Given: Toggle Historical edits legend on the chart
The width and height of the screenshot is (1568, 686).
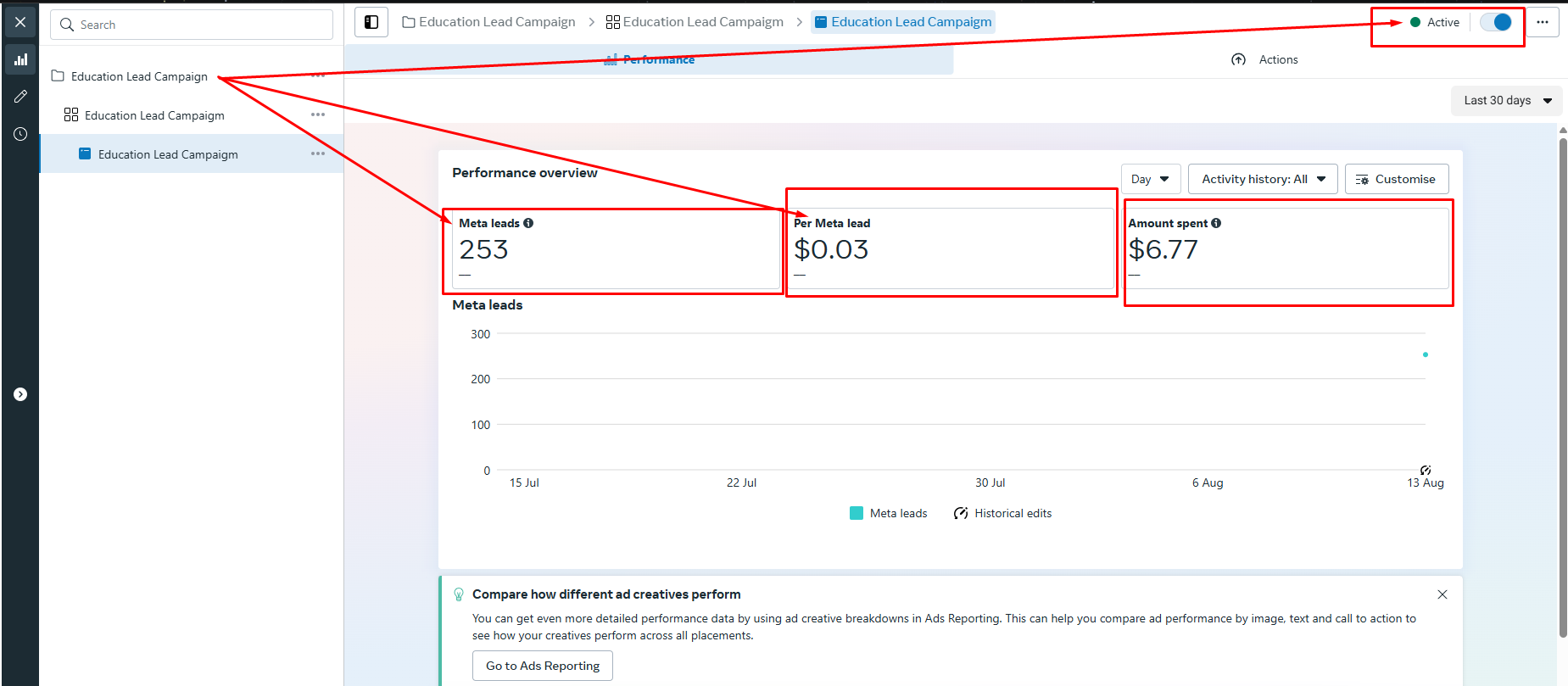Looking at the screenshot, I should [x=1002, y=513].
